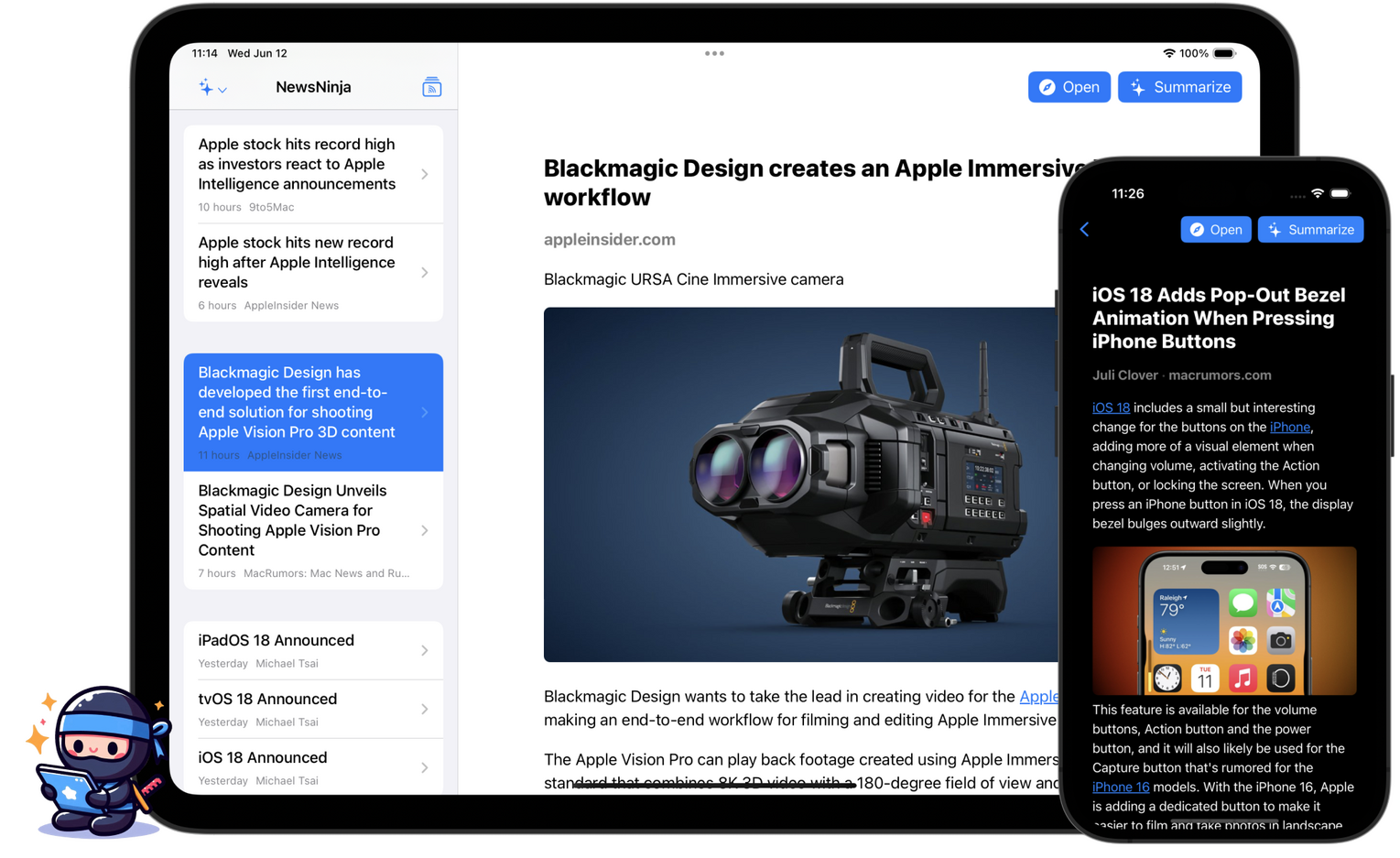Click the NewsNinja ninja mascot icon
The width and height of the screenshot is (1400, 858).
[99, 760]
